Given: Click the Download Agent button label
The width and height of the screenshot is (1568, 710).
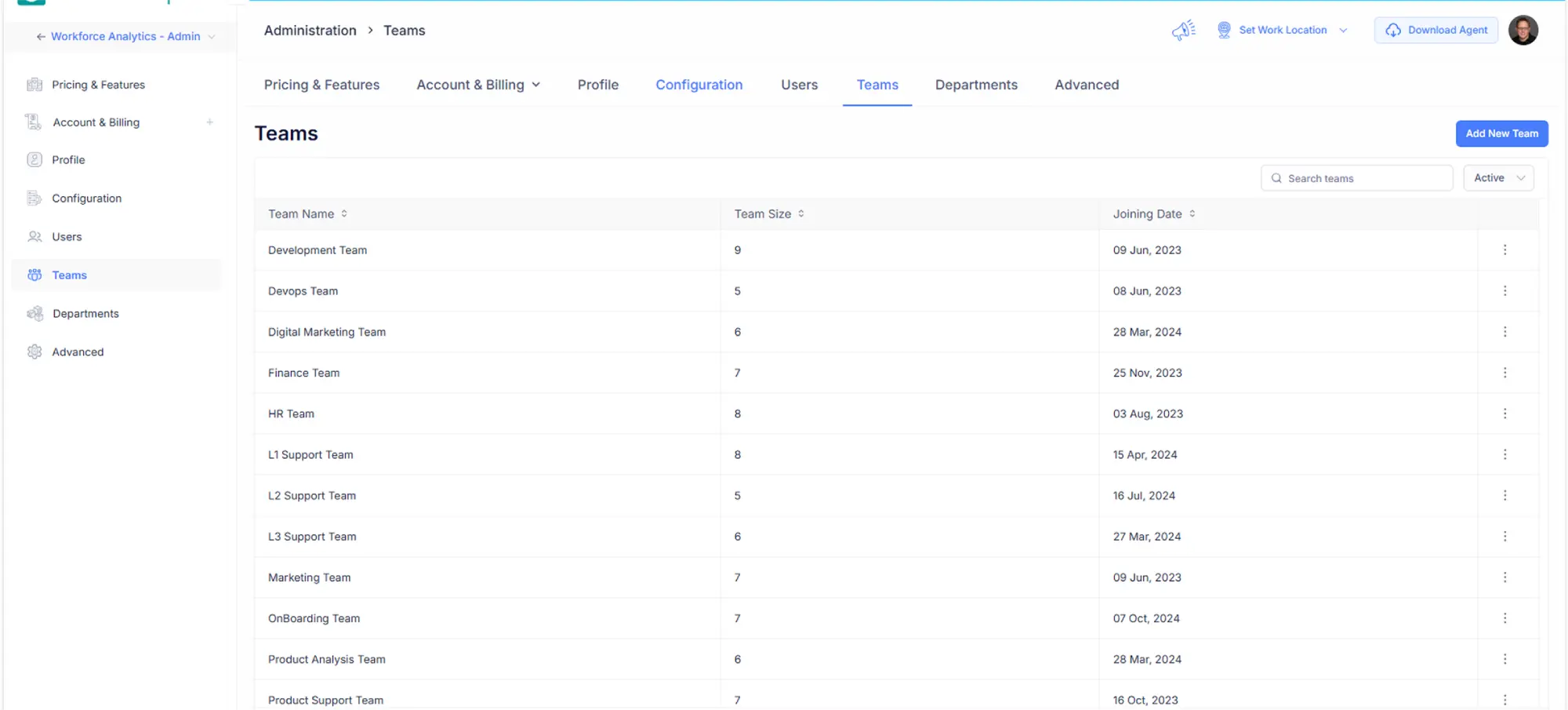Looking at the screenshot, I should pos(1447,30).
